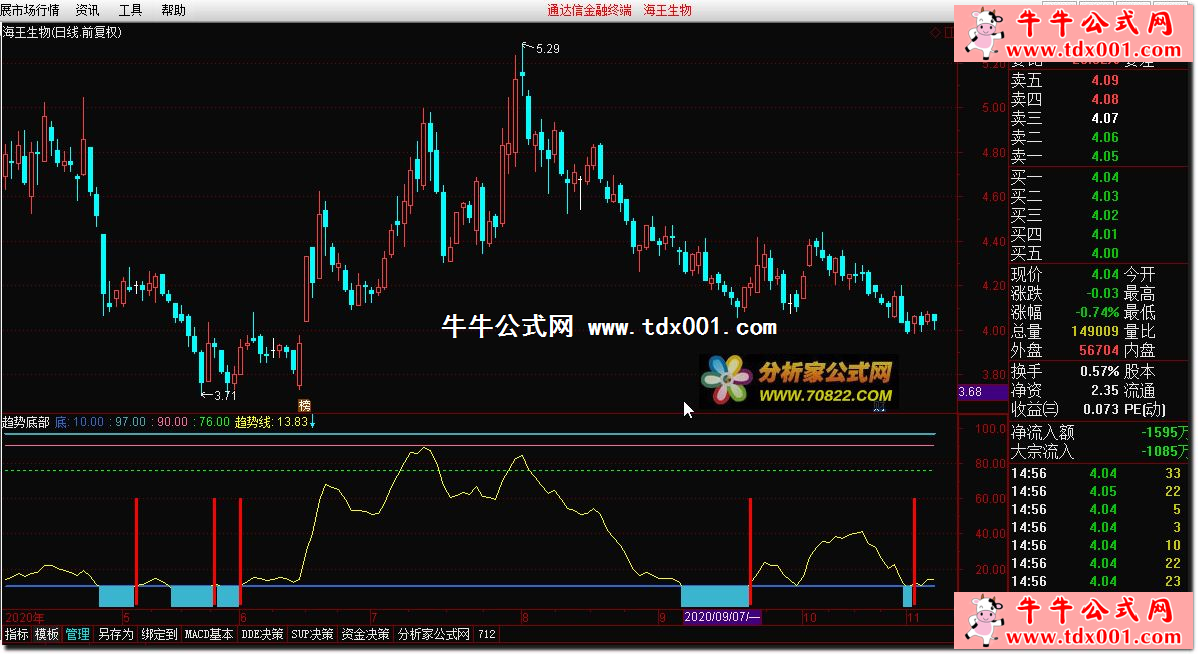Open the 资讯 menu

[x=87, y=10]
